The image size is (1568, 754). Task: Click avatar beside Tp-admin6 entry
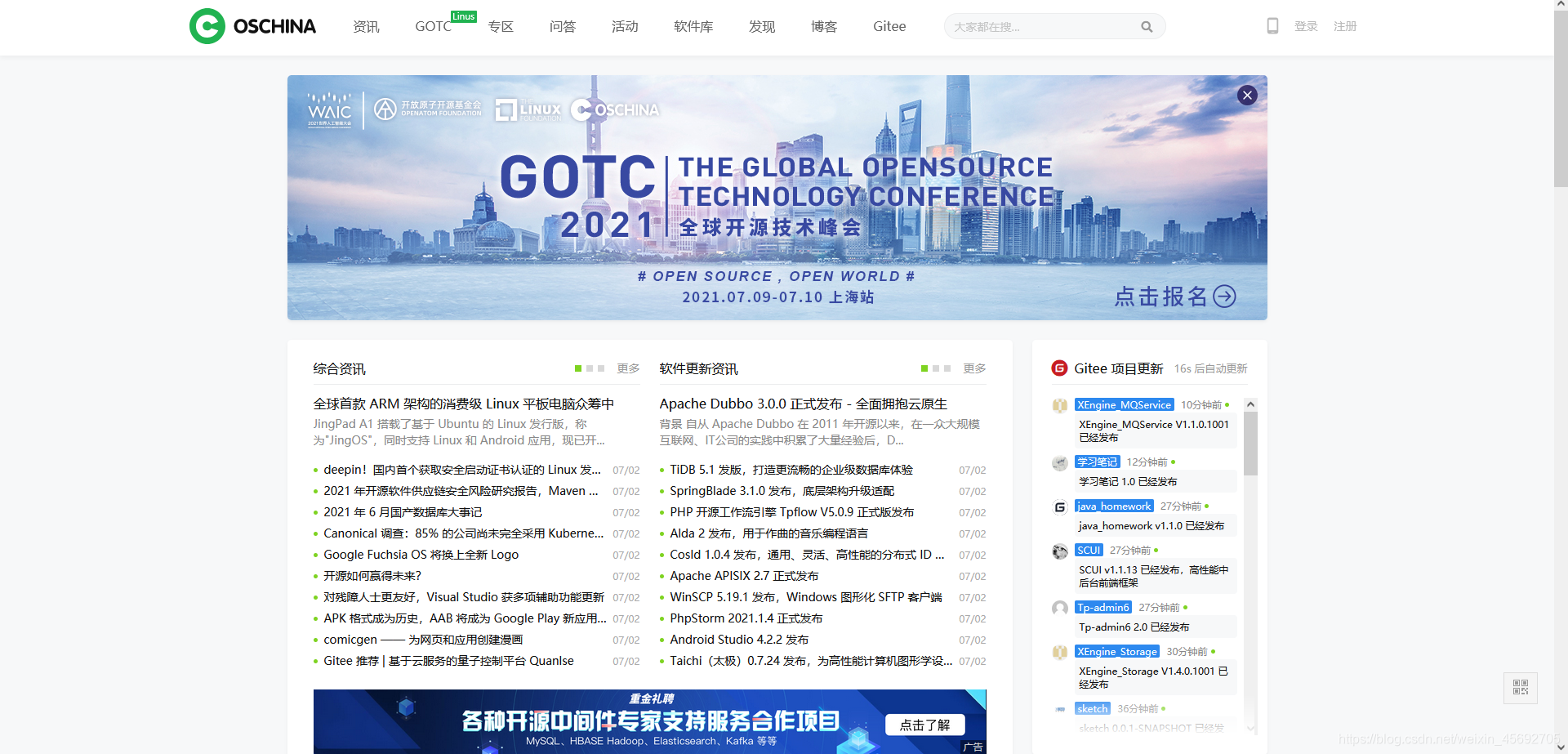[1060, 609]
